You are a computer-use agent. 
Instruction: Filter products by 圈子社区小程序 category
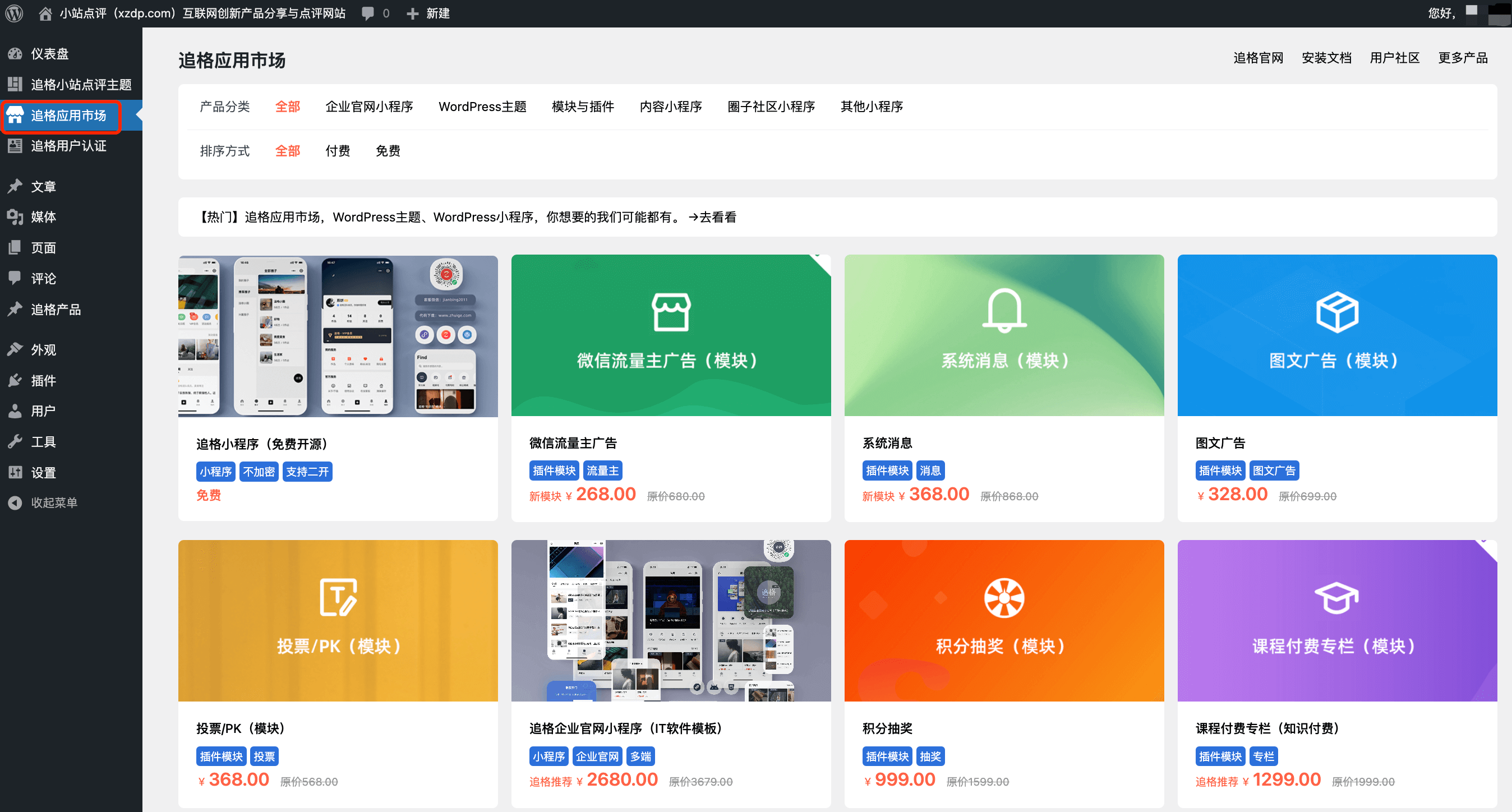point(771,106)
